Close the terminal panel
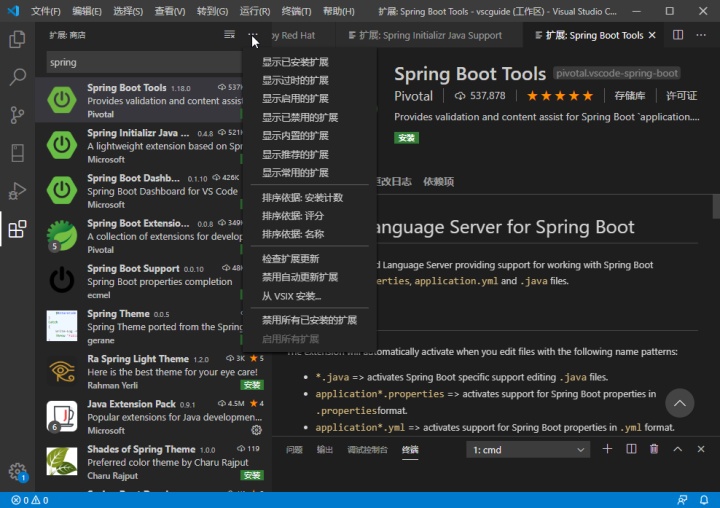Screen dimensions: 720x508 point(701,449)
